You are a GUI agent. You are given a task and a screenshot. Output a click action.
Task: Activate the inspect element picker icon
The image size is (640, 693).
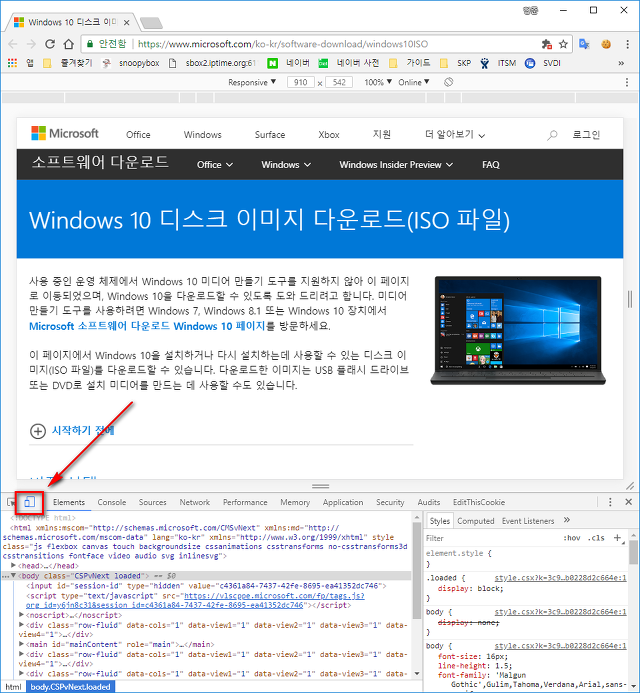click(11, 502)
